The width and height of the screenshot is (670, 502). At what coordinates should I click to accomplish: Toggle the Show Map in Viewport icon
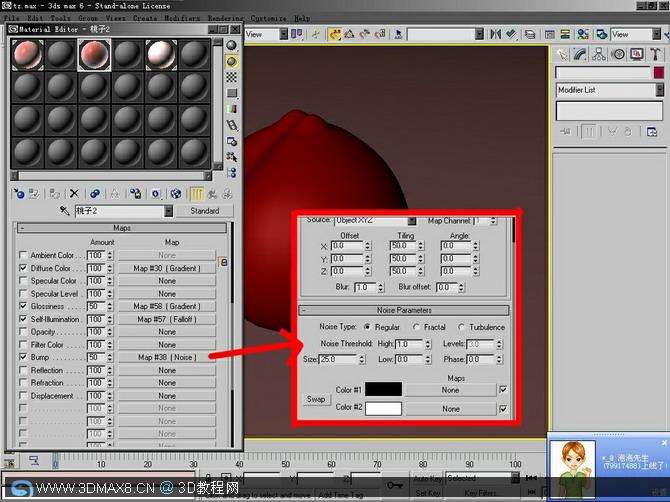click(176, 194)
